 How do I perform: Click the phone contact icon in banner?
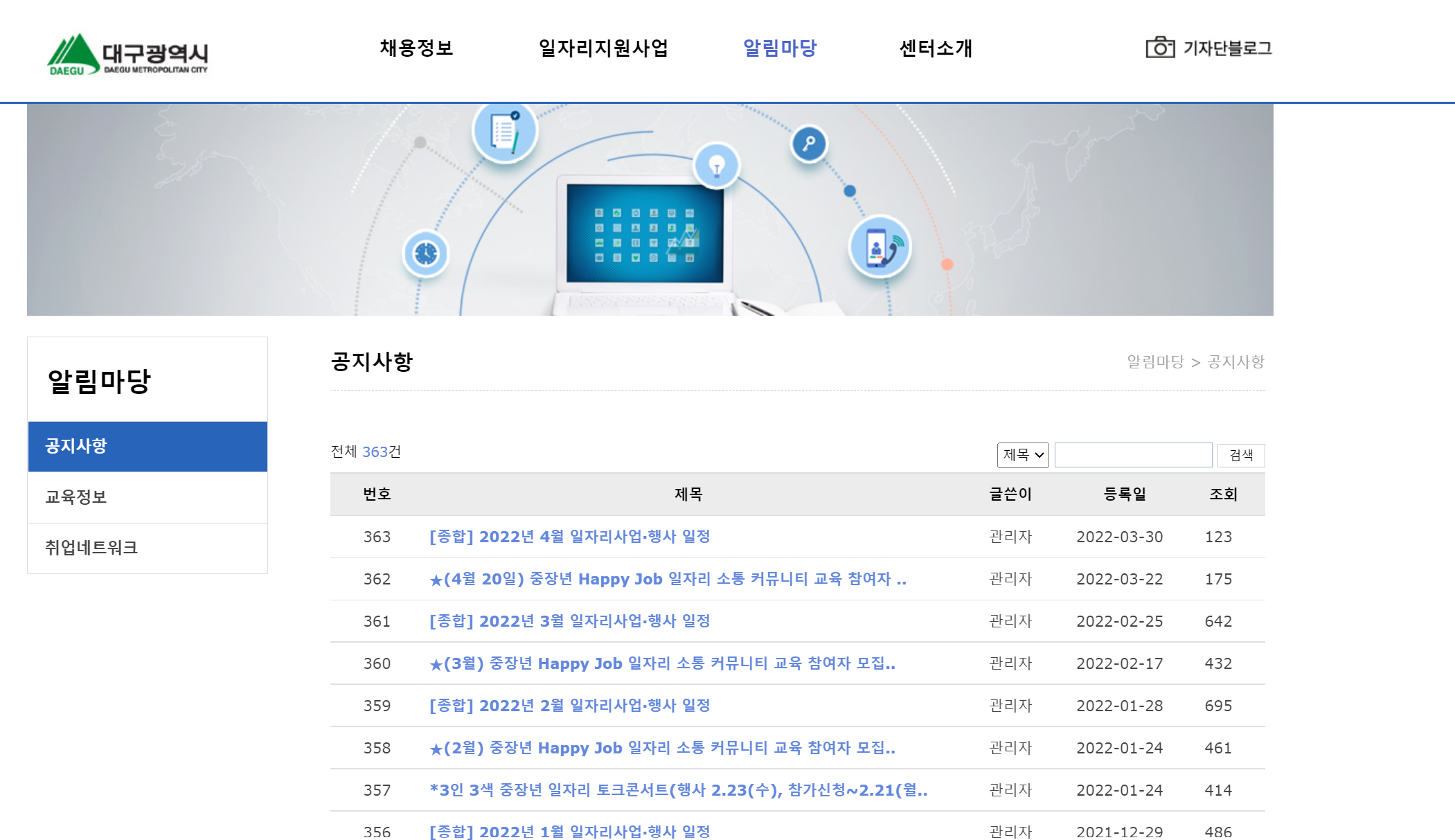tap(880, 247)
